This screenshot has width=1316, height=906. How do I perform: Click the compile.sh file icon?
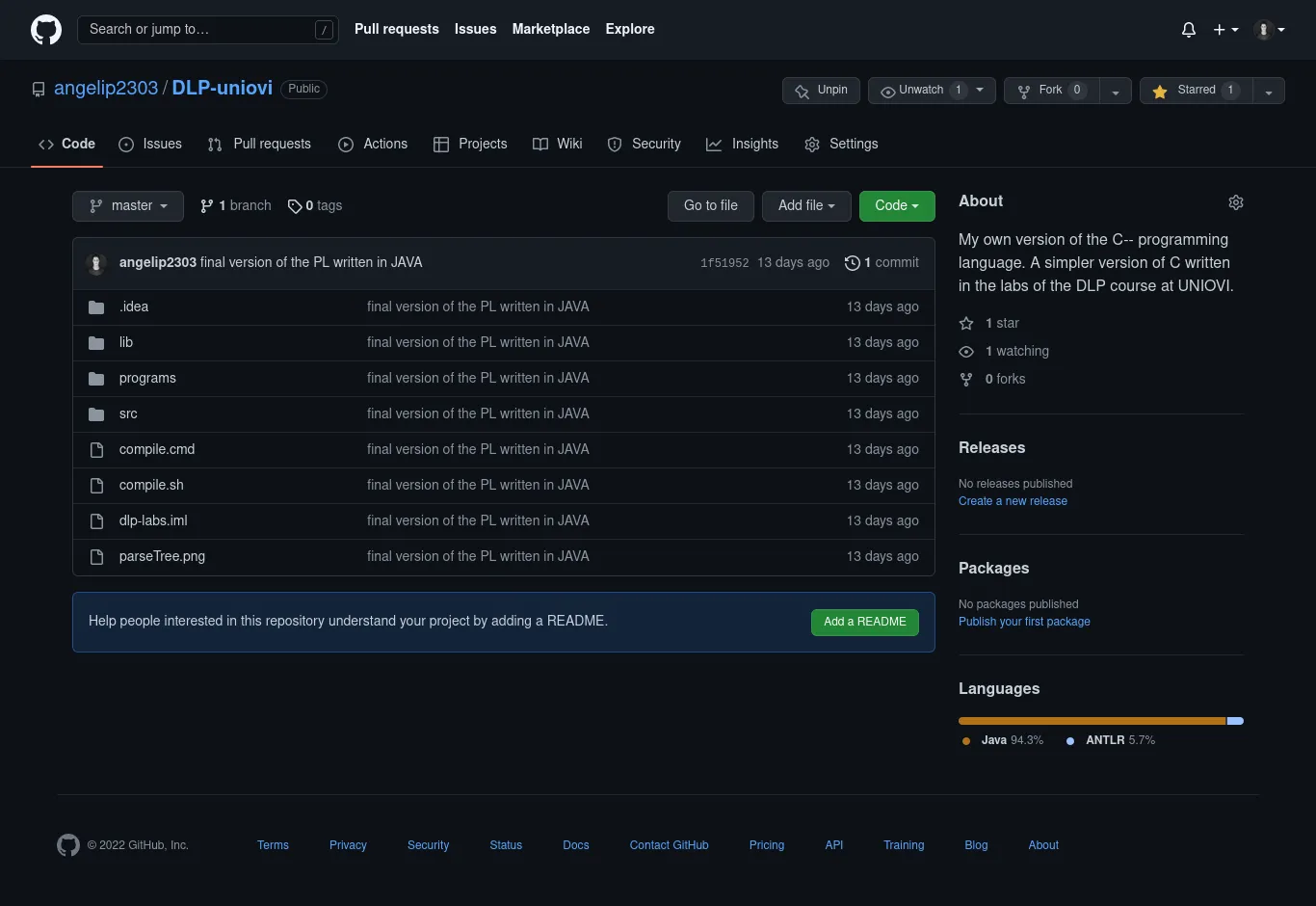[x=96, y=486]
